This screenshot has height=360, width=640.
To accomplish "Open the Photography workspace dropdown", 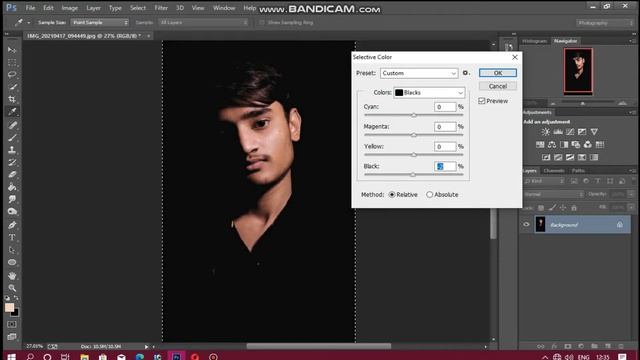I will coord(604,23).
